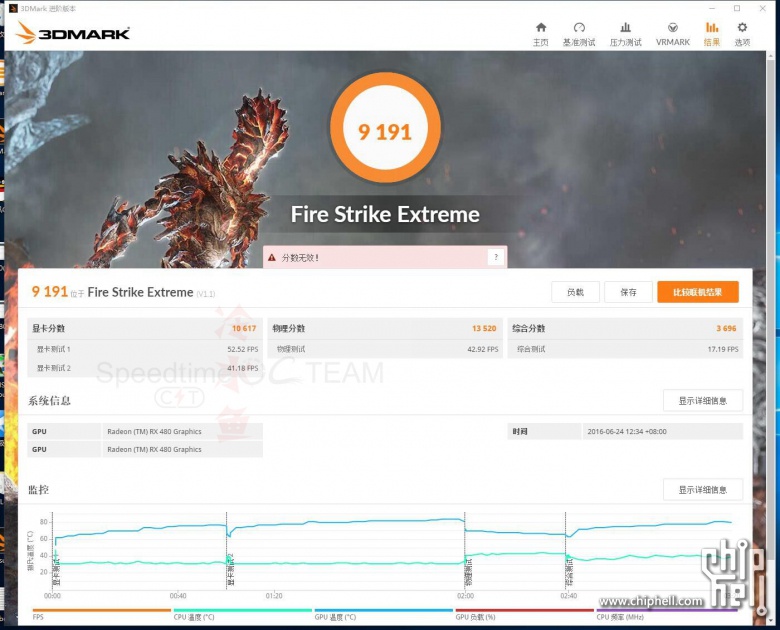Image resolution: width=780 pixels, height=630 pixels.
Task: Open the 压力测试 stress test icon
Action: tap(626, 33)
